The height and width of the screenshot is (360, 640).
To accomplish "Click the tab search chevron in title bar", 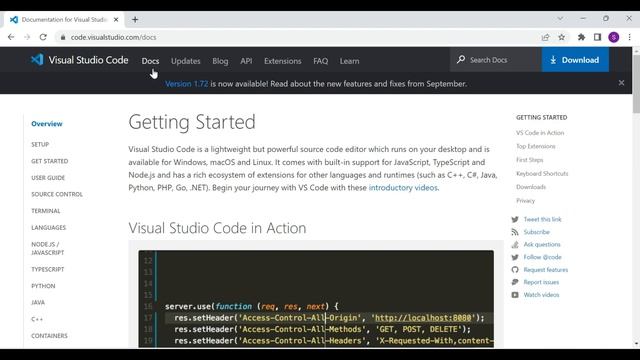I will pyautogui.click(x=560, y=19).
